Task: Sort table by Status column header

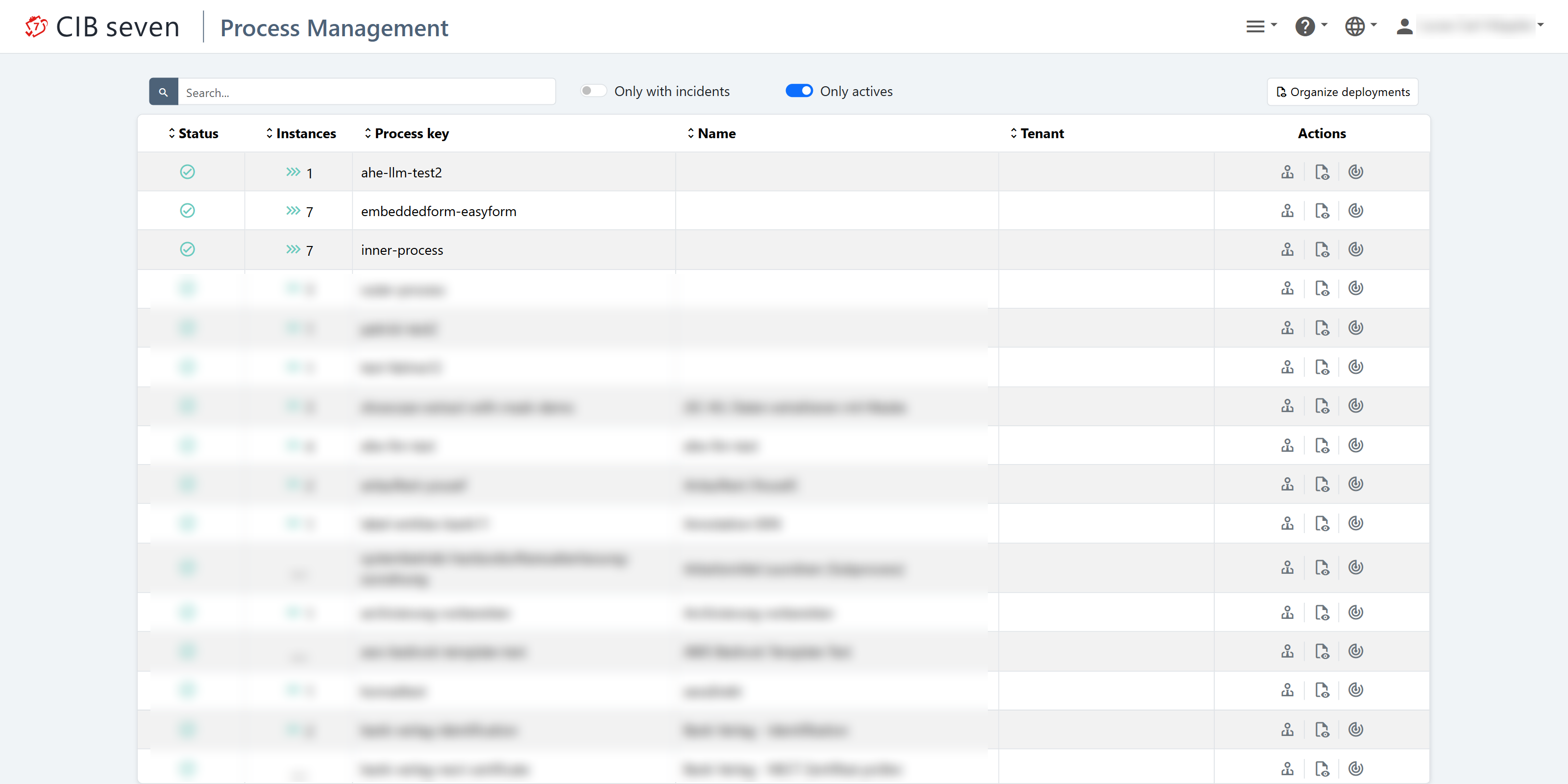Action: click(194, 133)
